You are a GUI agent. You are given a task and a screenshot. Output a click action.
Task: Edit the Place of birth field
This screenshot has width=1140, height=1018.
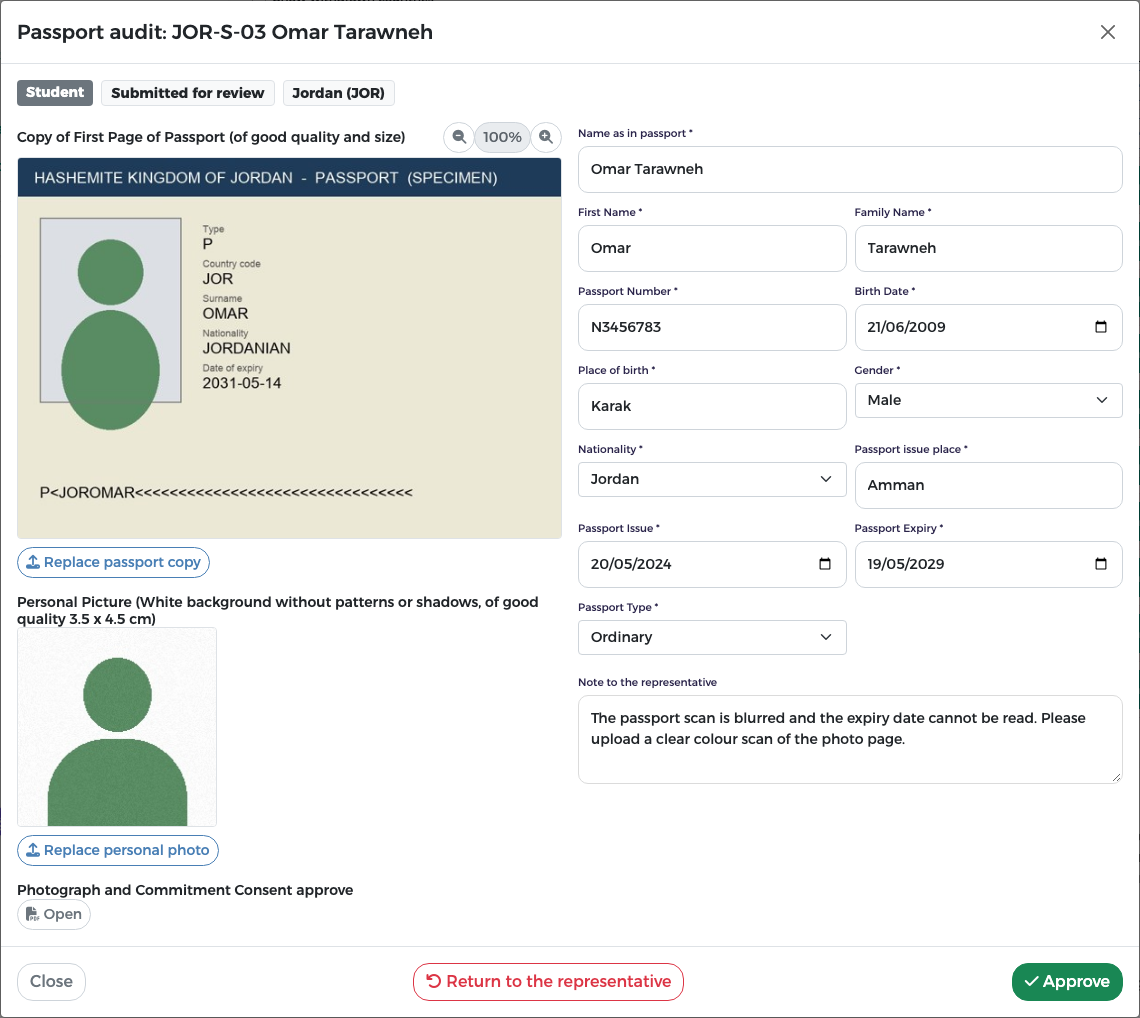712,406
